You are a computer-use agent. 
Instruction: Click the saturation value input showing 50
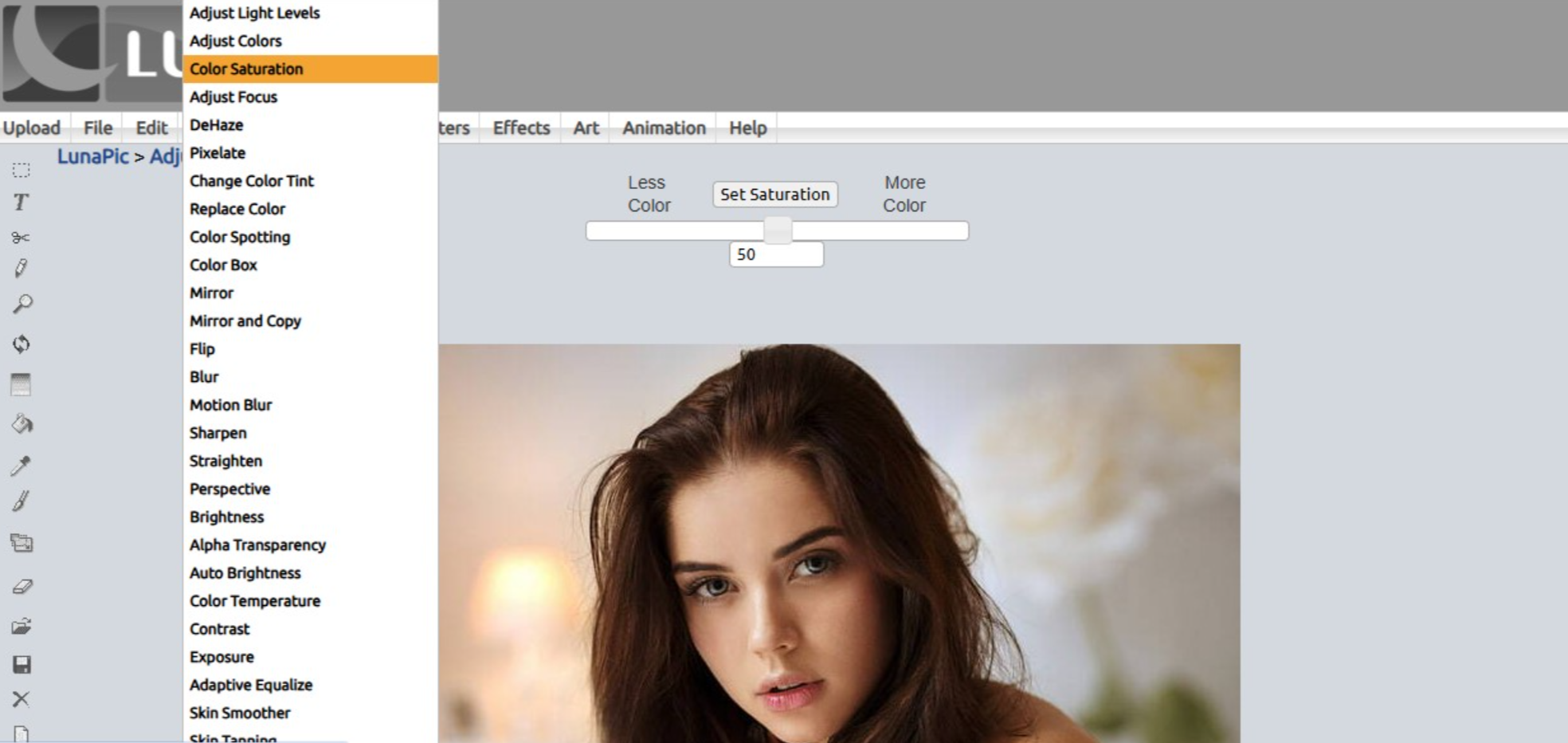[775, 254]
